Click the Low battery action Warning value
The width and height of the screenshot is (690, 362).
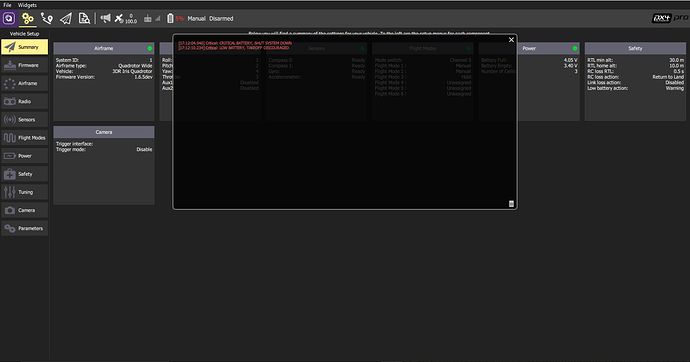[675, 88]
